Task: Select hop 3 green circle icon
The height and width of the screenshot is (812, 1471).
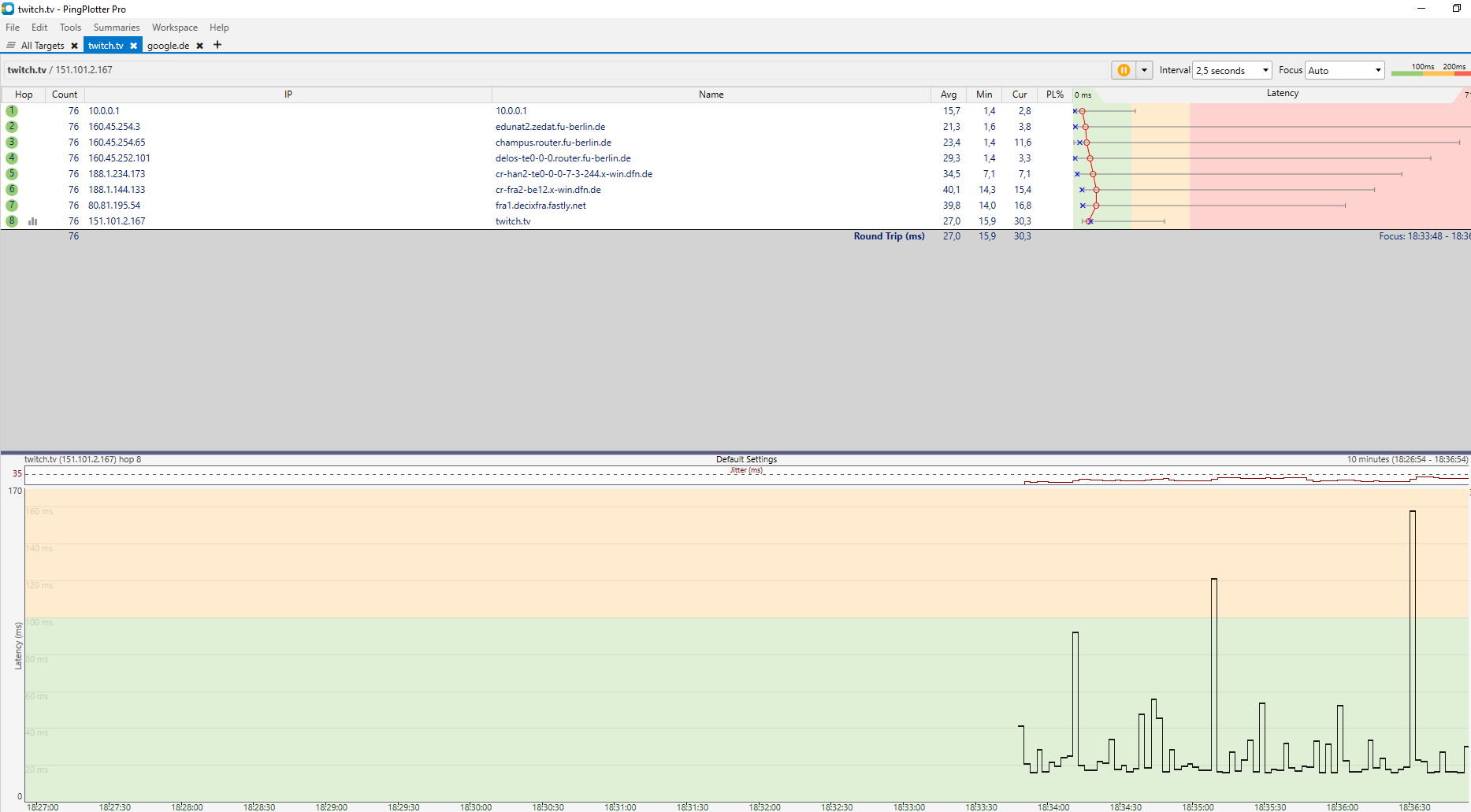Action: [12, 143]
